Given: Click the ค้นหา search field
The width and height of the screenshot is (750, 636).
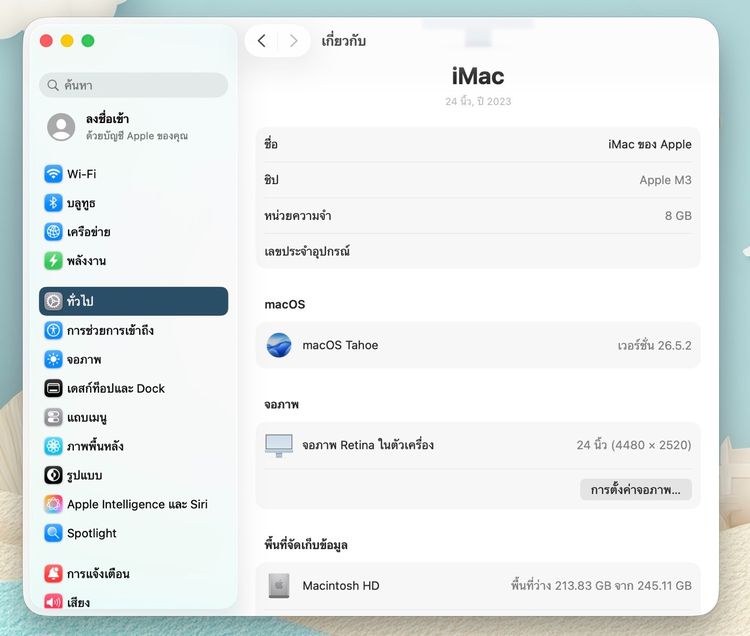Looking at the screenshot, I should [x=133, y=85].
